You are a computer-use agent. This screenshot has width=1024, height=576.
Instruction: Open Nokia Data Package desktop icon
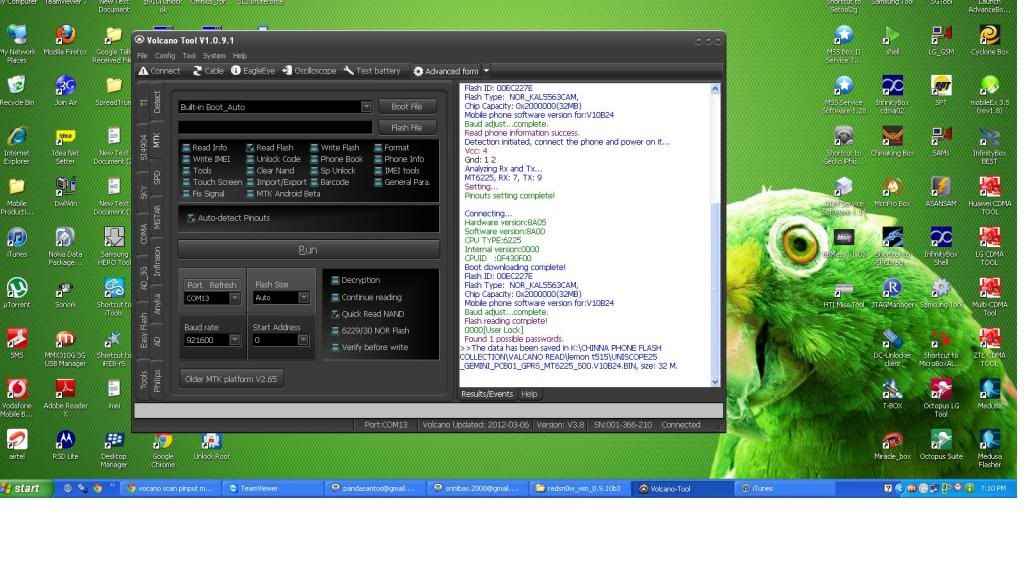pyautogui.click(x=65, y=247)
